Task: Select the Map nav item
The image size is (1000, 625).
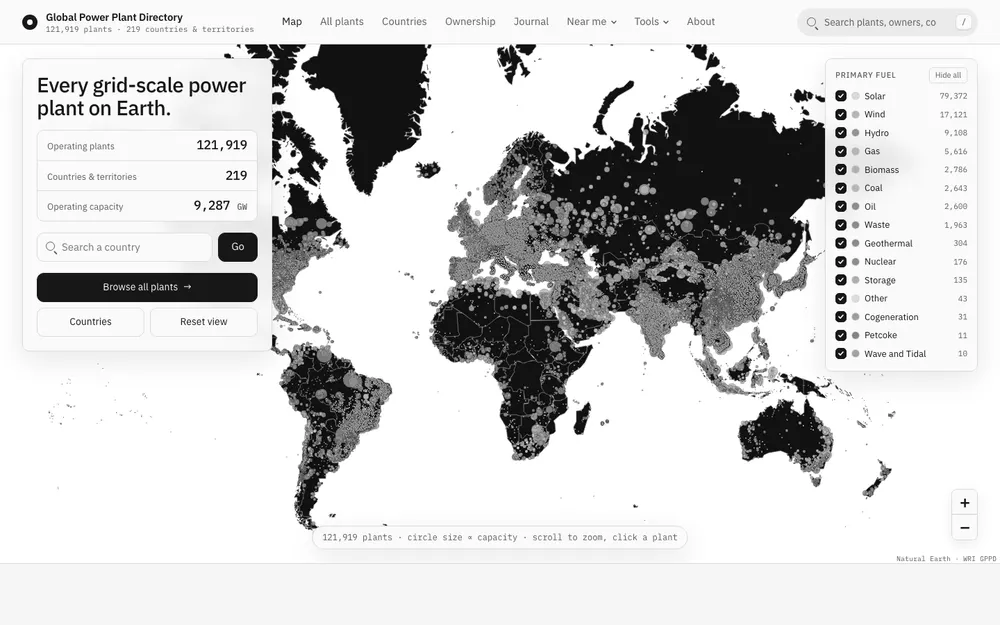Action: (x=291, y=22)
